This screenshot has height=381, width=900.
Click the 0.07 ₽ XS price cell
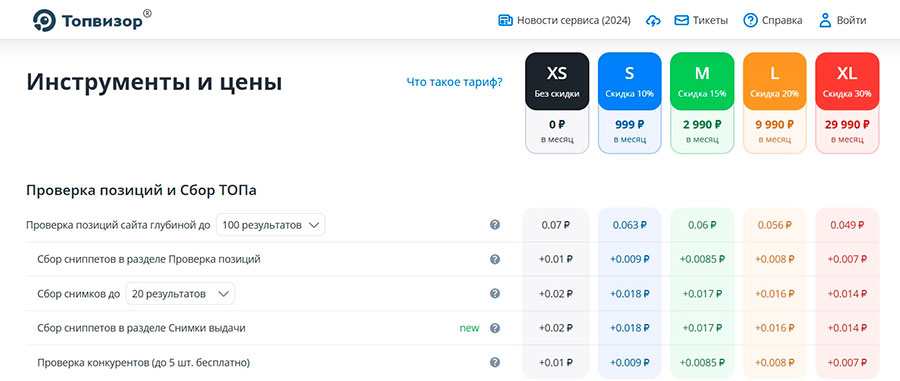coord(556,225)
